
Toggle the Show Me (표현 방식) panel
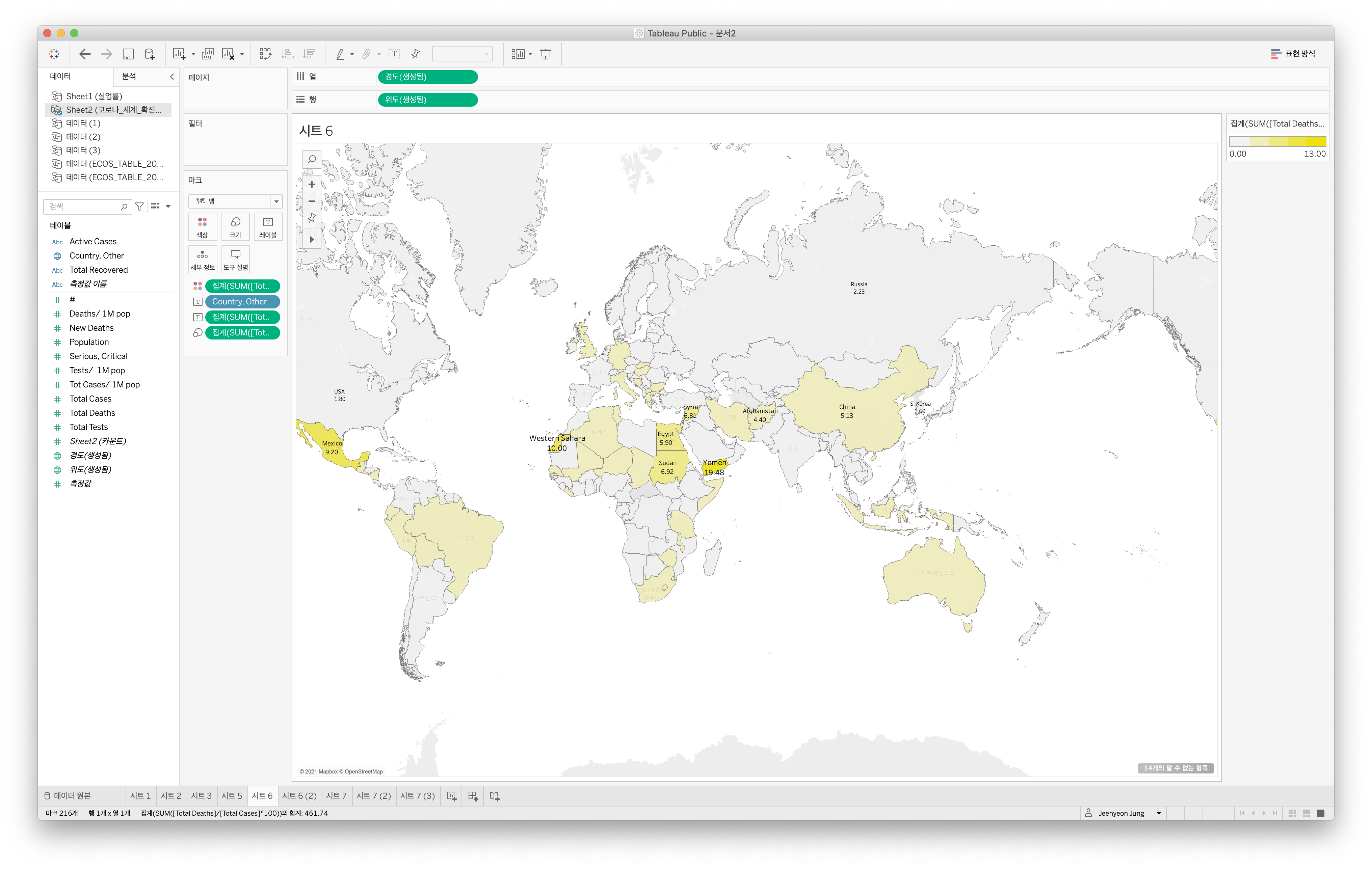1293,54
